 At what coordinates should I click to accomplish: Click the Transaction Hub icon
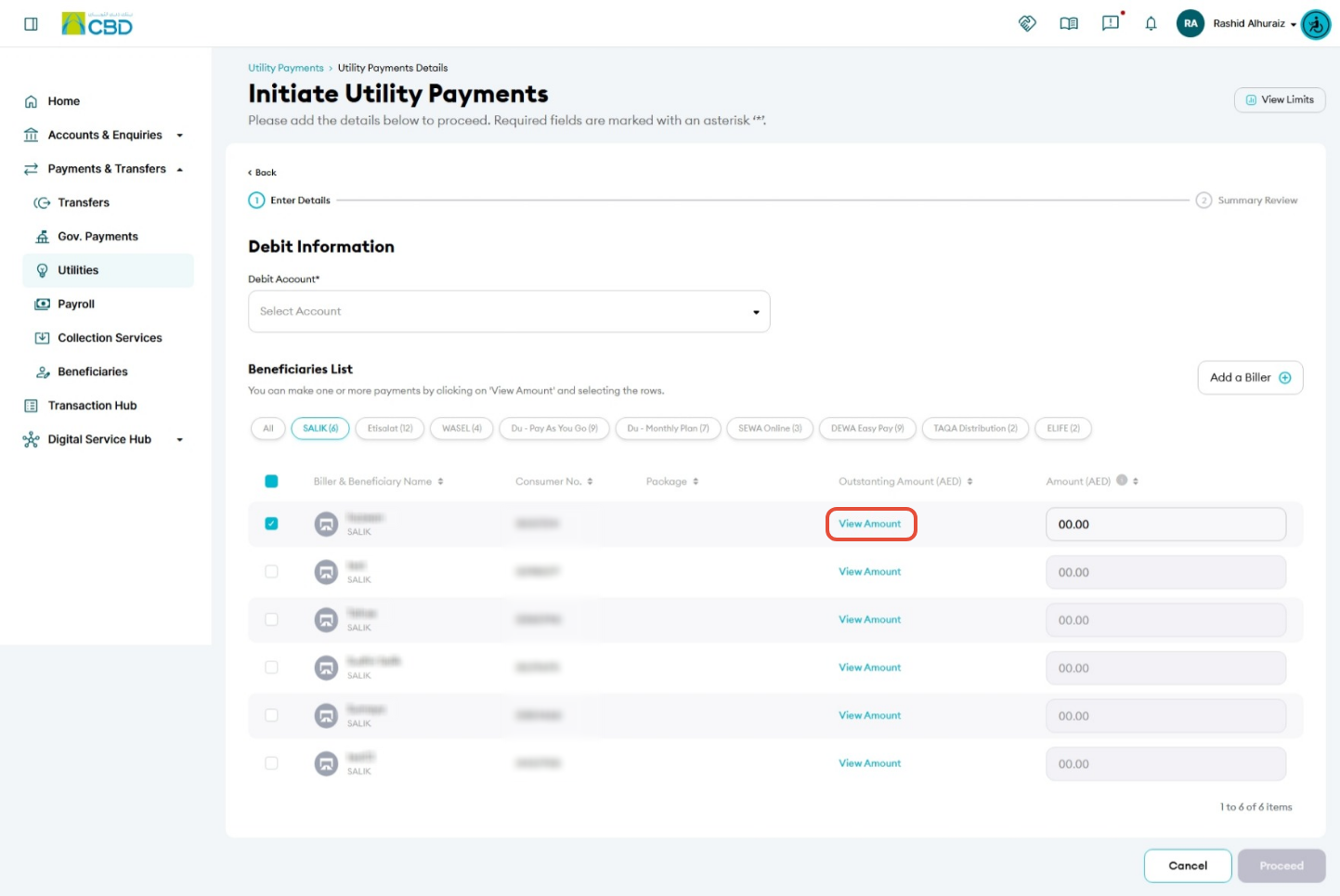pyautogui.click(x=31, y=406)
